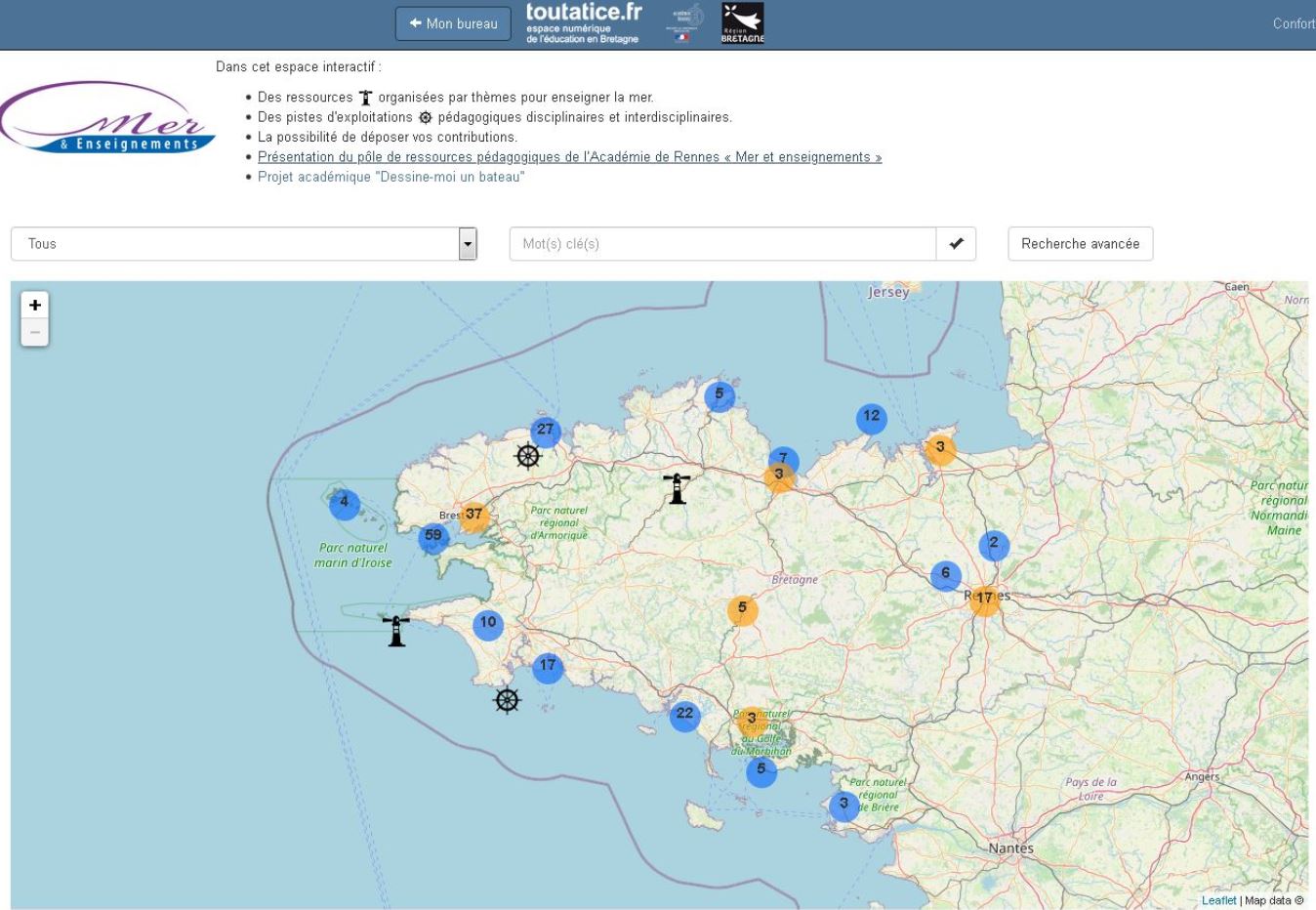Click the map zoom in plus button
Image resolution: width=1316 pixels, height=910 pixels.
(35, 305)
